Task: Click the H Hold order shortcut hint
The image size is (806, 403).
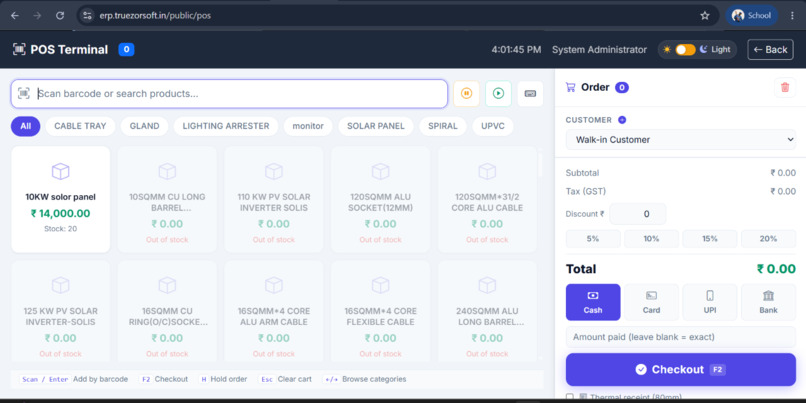Action: [223, 379]
